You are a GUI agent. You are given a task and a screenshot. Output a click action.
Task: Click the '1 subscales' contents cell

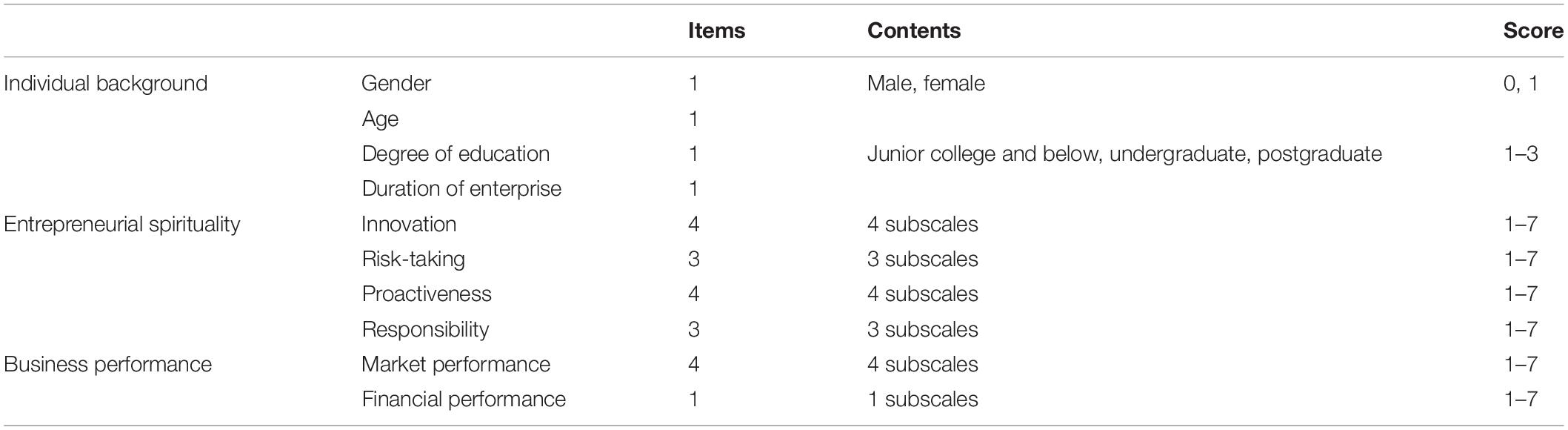[x=923, y=400]
